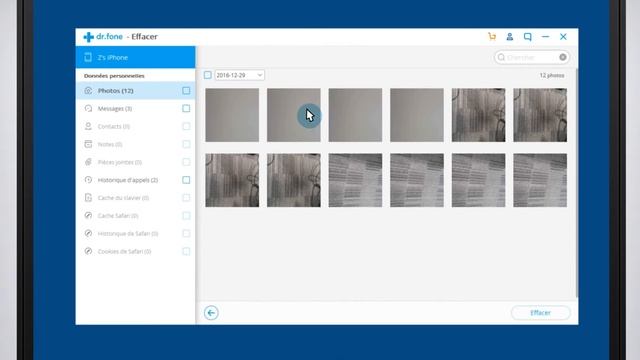Click the search magnifier icon
Screen dimensions: 640x360
pos(501,57)
